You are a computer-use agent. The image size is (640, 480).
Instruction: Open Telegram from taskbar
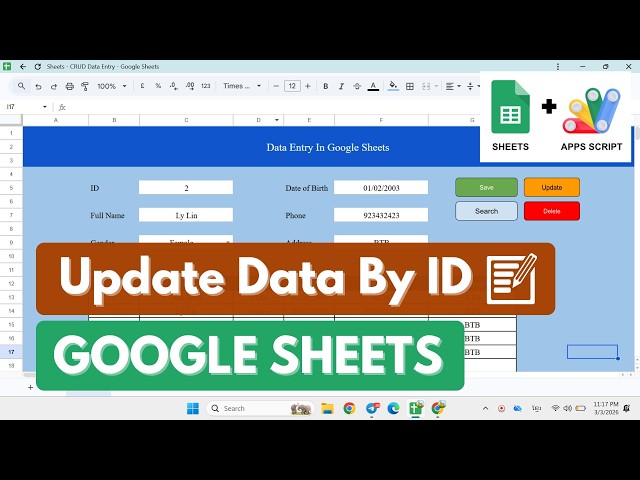(372, 408)
